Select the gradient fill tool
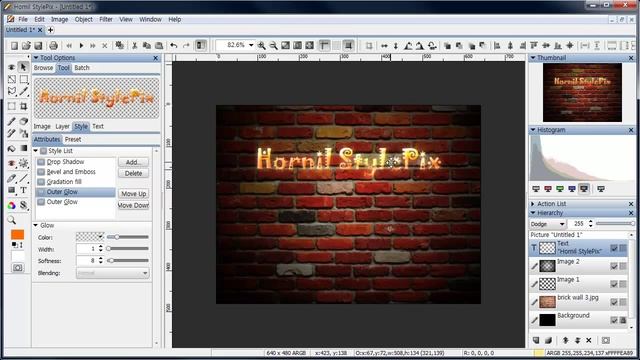This screenshot has height=360, width=640. pyautogui.click(x=23, y=148)
